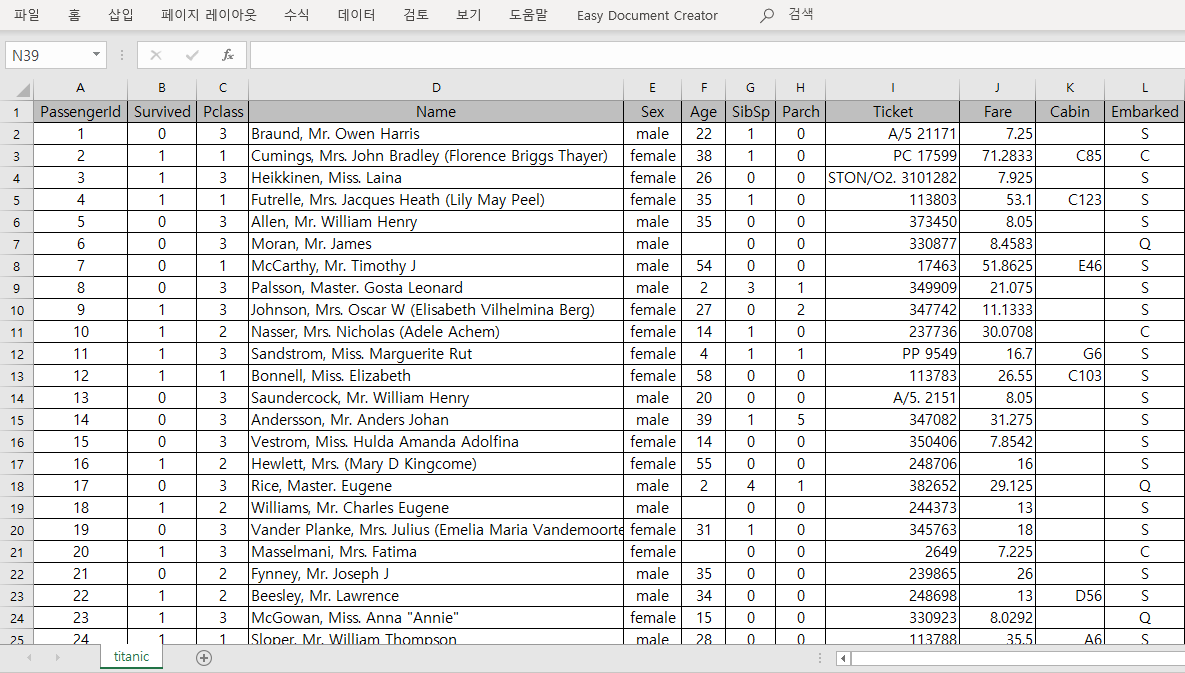Switch to the 검토 ribbon tab
The height and width of the screenshot is (673, 1185).
tap(415, 15)
